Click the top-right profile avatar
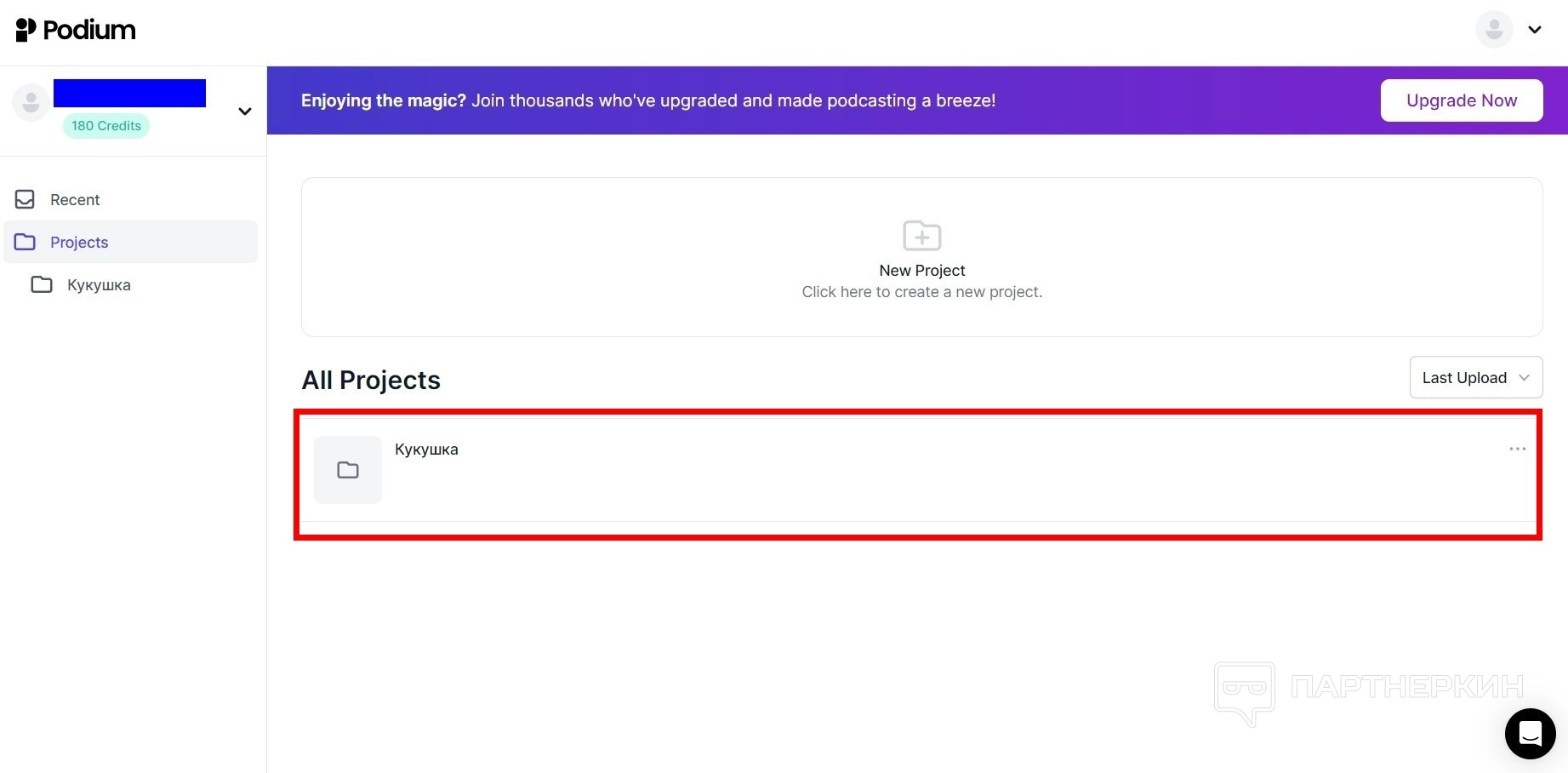 tap(1493, 30)
